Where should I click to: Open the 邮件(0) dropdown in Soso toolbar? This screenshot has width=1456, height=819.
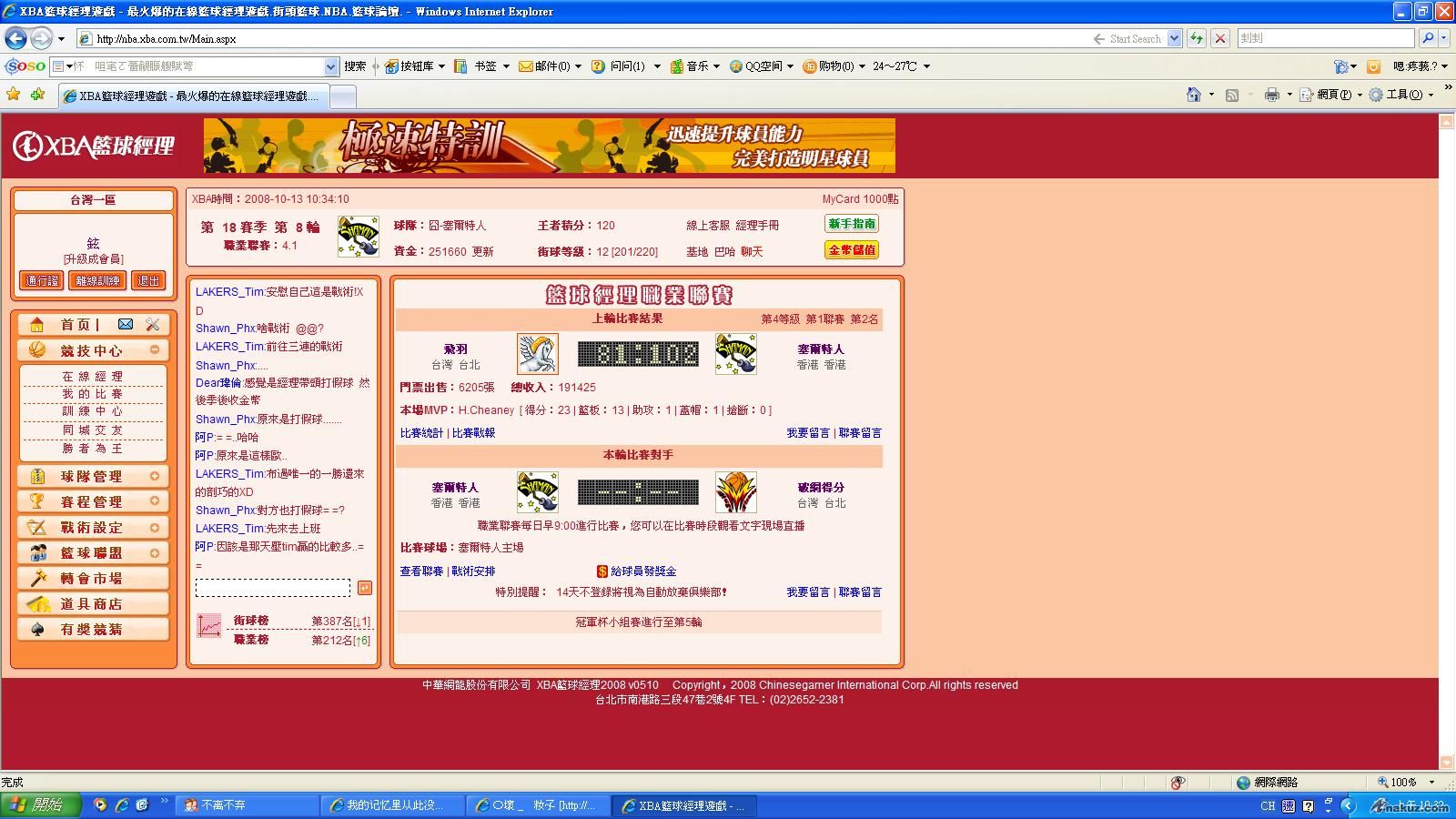(578, 66)
